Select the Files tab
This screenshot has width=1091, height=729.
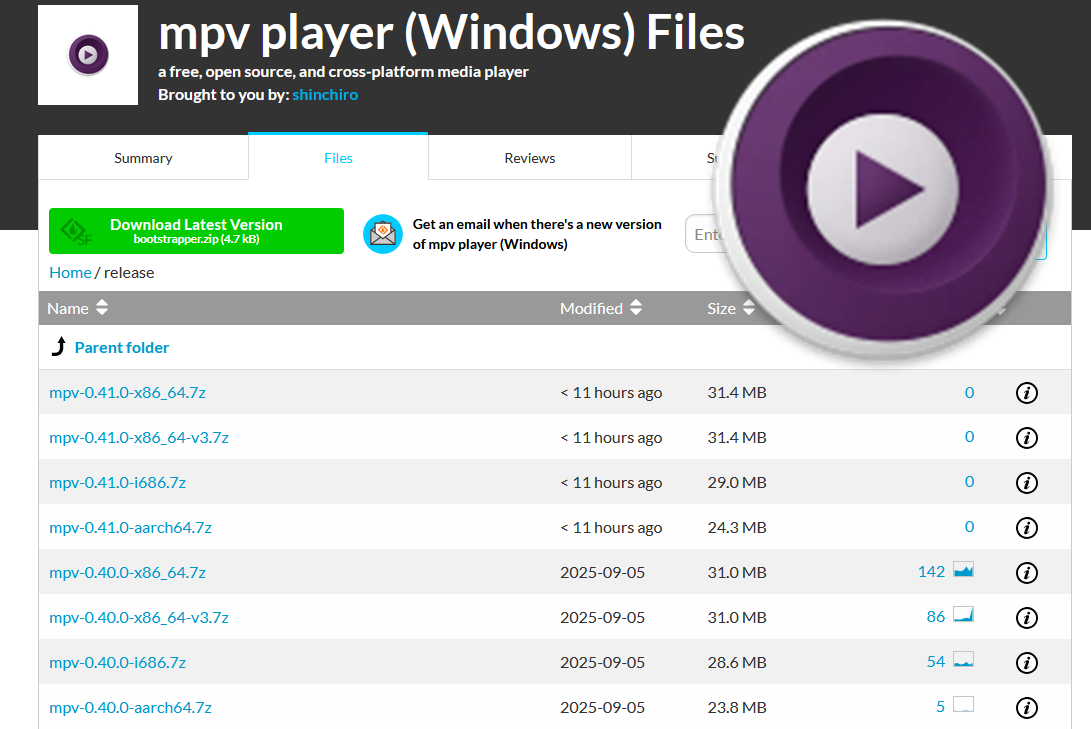point(338,158)
